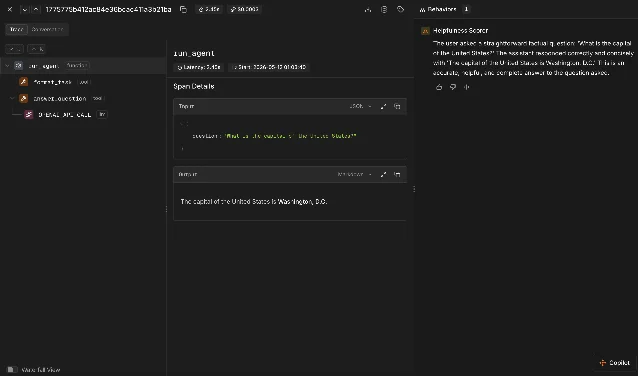Click the details and behaviors panel divider handle
Viewport: 638px width, 376px height.
pos(414,189)
